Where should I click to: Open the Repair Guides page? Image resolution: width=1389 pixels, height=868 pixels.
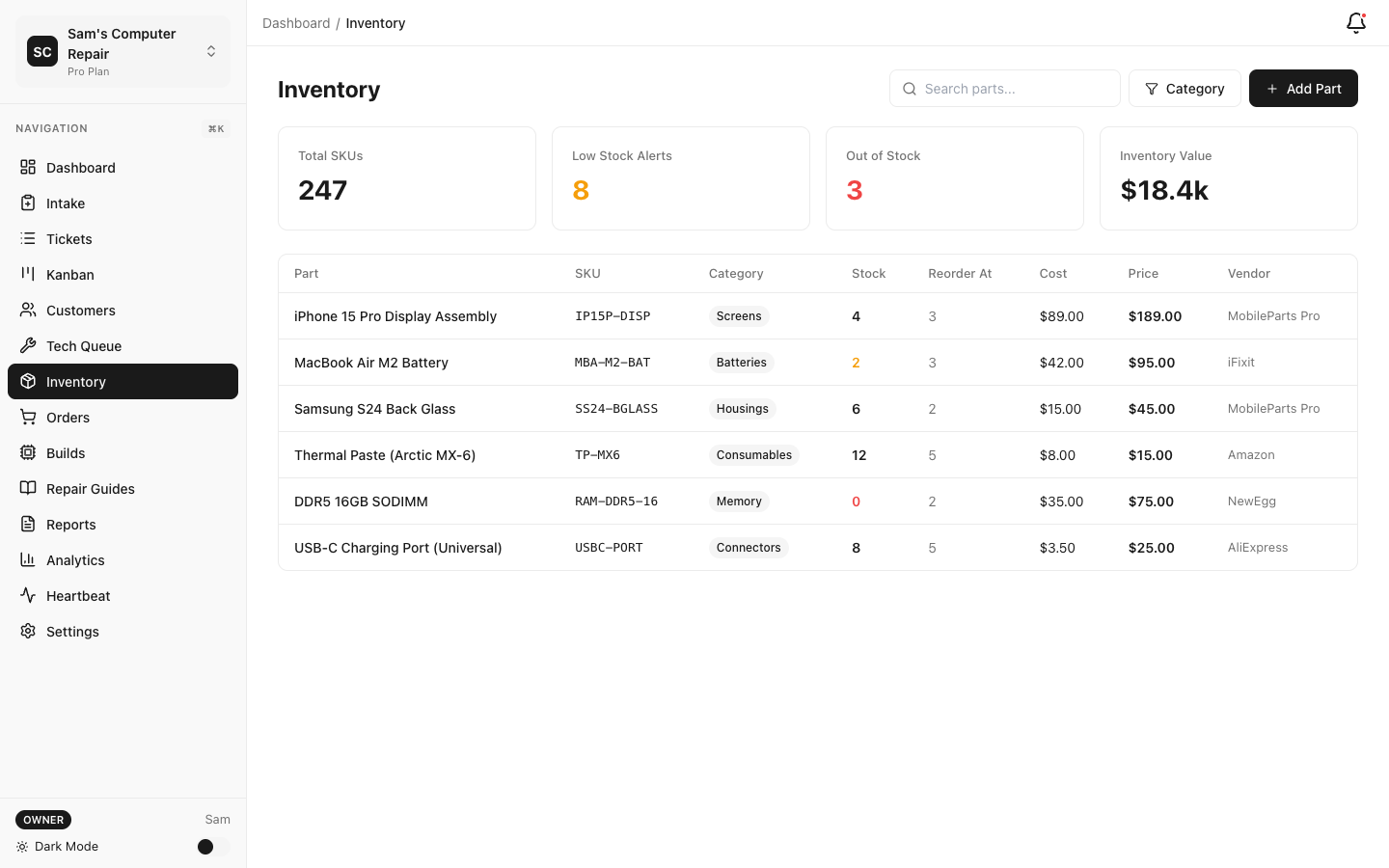coord(88,488)
